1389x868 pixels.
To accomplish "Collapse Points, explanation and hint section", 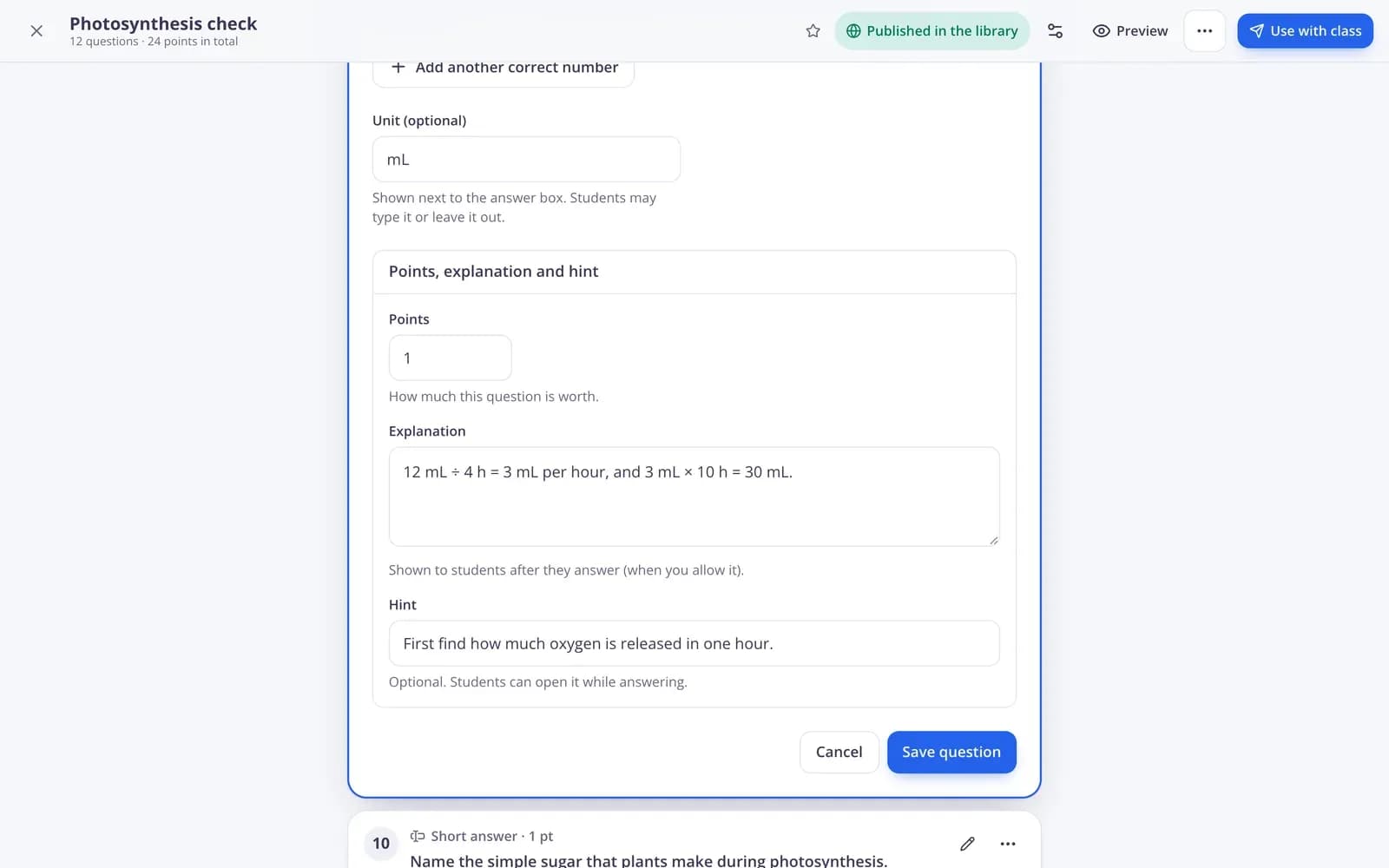I will click(694, 272).
